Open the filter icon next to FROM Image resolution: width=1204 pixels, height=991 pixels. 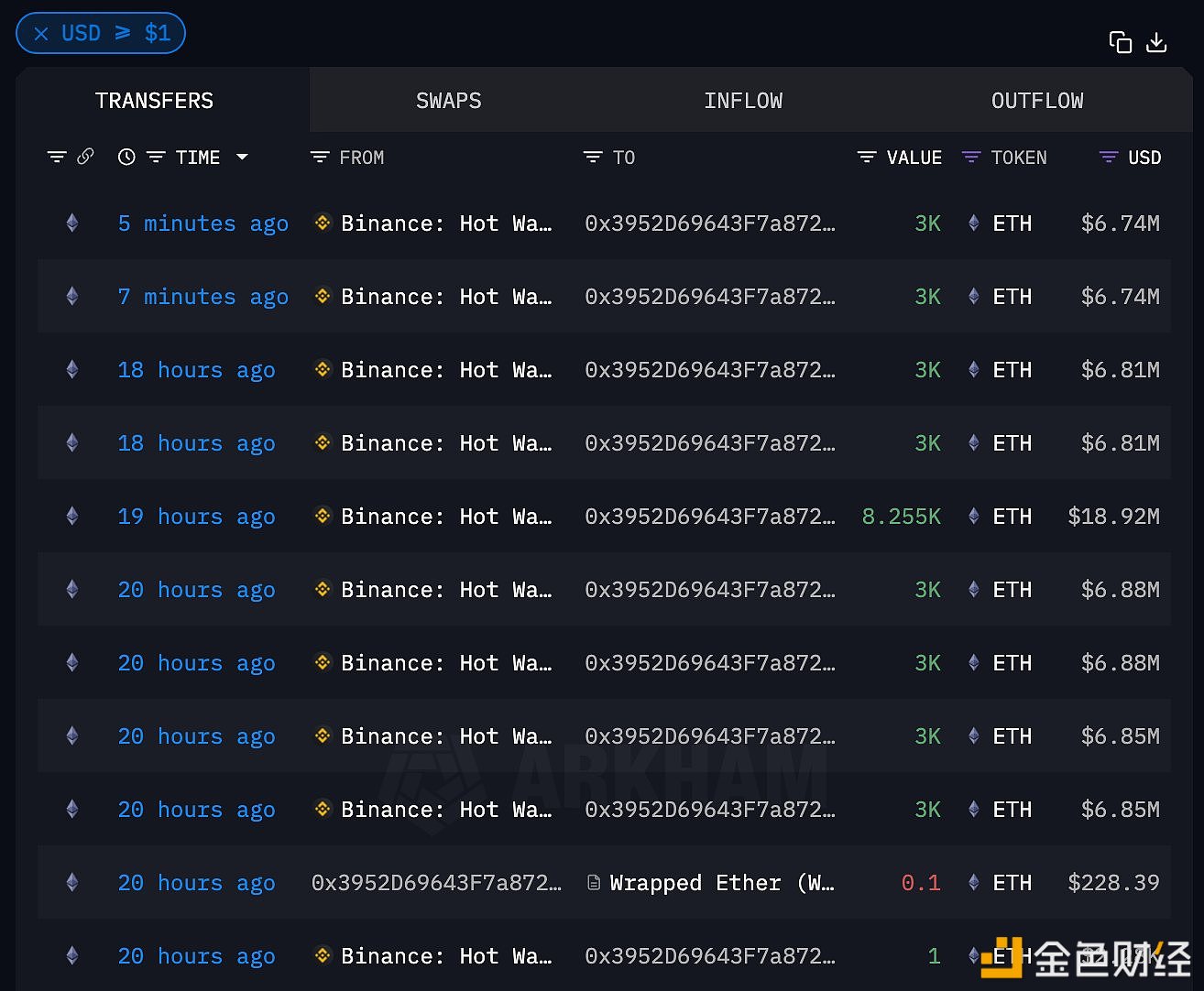[319, 158]
